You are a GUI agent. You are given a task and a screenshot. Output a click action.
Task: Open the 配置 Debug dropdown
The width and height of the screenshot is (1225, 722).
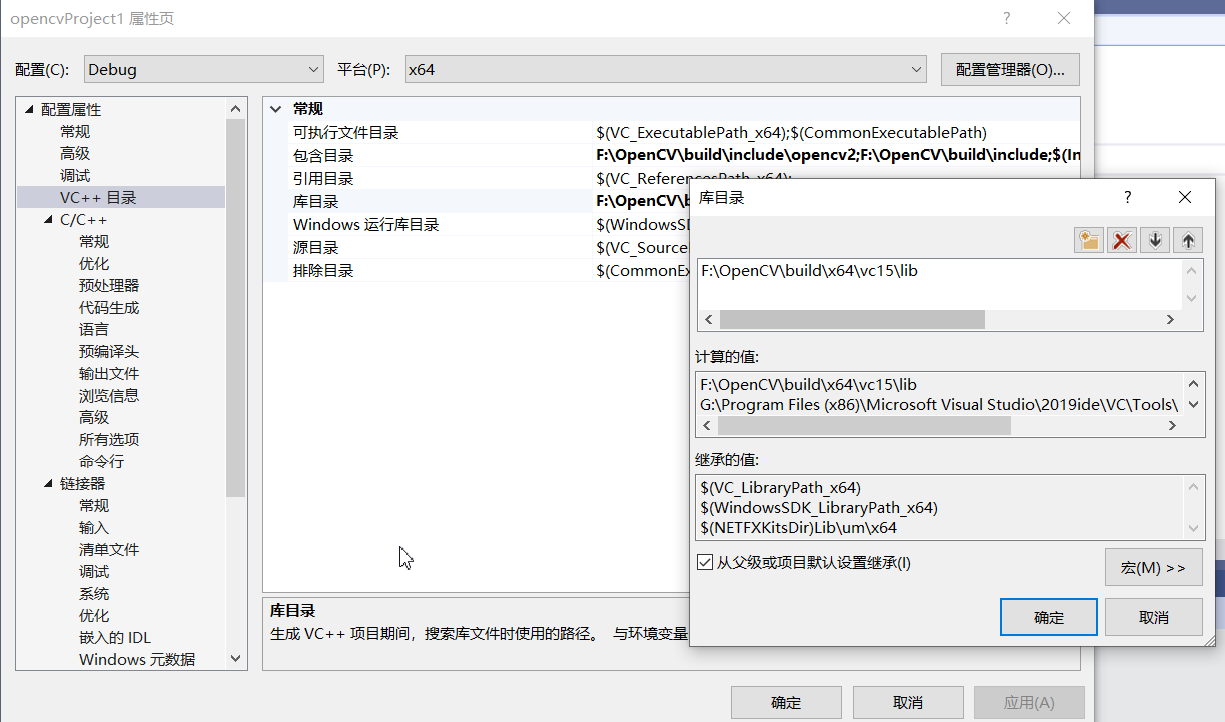(x=315, y=69)
